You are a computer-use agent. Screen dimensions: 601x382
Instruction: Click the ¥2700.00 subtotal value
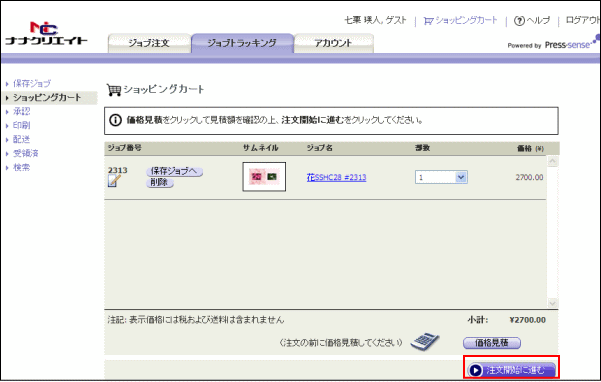pyautogui.click(x=527, y=320)
